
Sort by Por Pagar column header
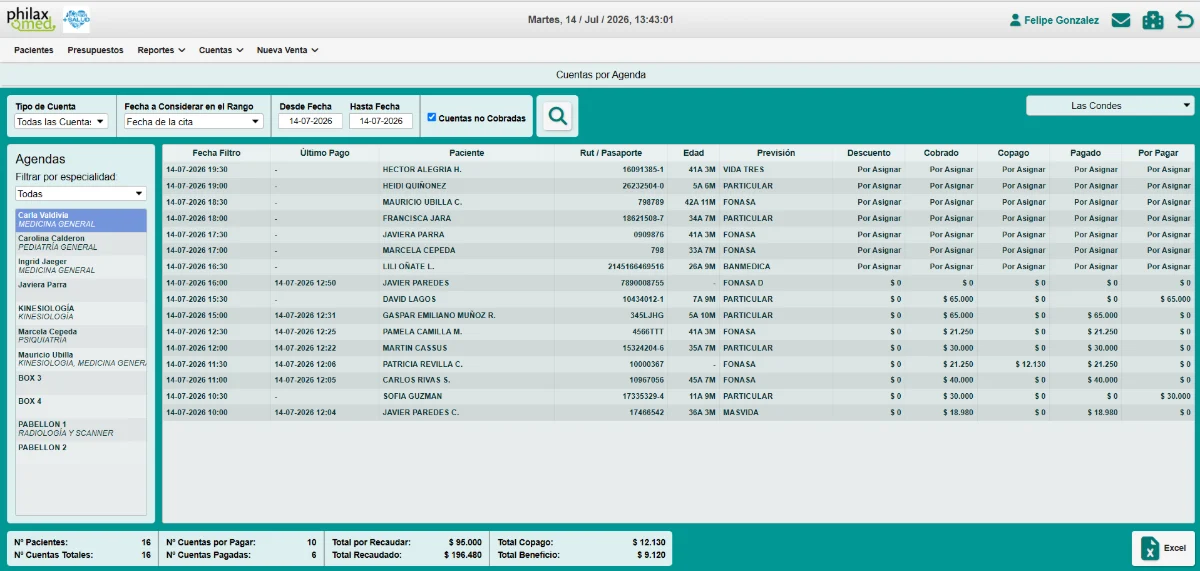pos(1158,153)
